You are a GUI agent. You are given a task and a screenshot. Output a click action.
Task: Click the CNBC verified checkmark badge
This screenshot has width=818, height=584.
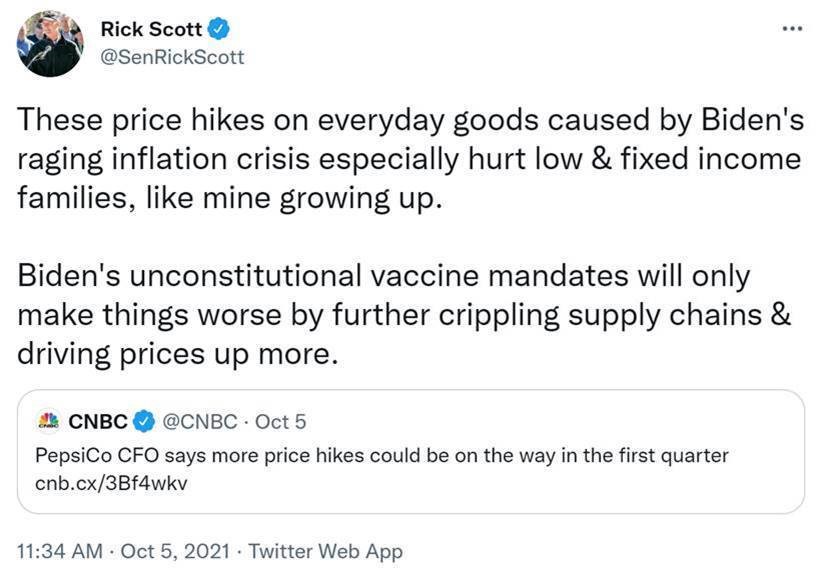(144, 421)
